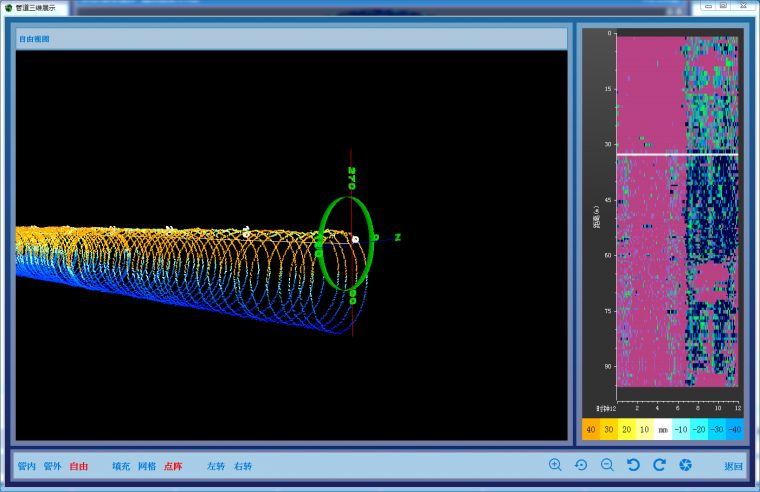Click the 左转 turn left button
Screen dimensions: 760x492
coord(216,466)
